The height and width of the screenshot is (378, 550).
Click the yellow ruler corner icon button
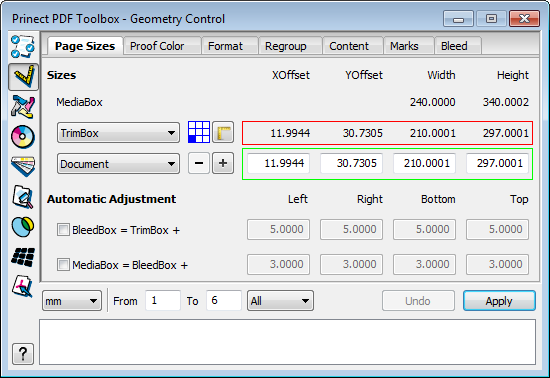[223, 133]
